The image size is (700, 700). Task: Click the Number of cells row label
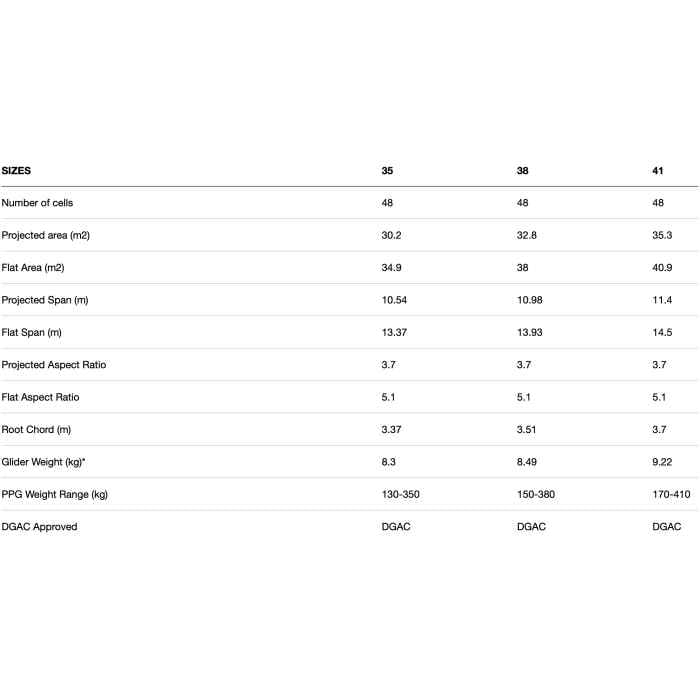[x=37, y=203]
